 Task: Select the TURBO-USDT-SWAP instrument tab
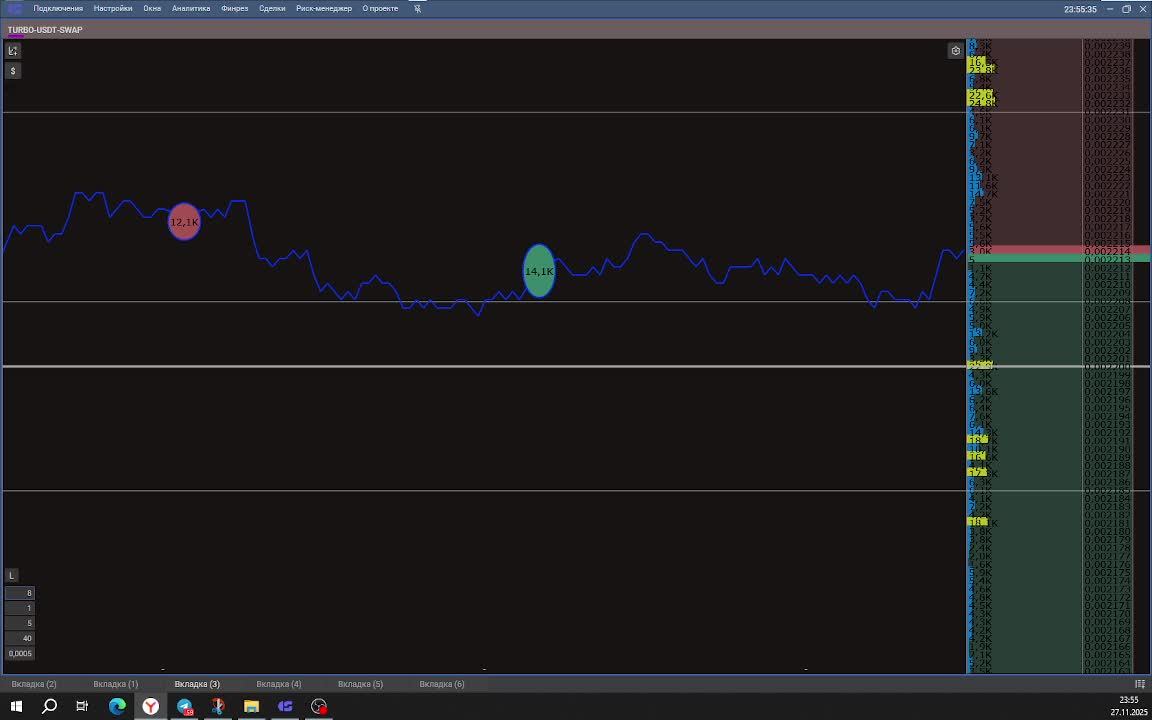tap(45, 30)
